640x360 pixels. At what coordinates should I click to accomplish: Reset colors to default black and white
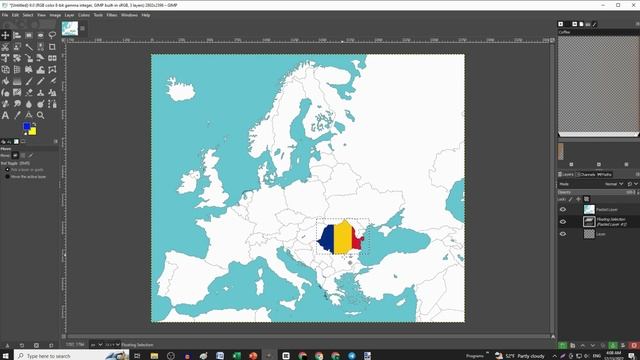click(x=25, y=133)
